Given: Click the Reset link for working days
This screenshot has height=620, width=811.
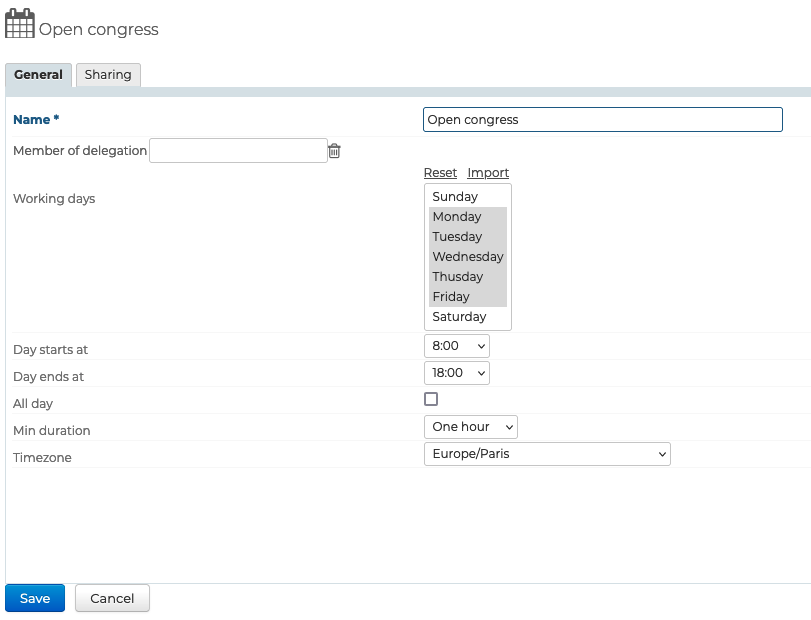Looking at the screenshot, I should [x=440, y=173].
